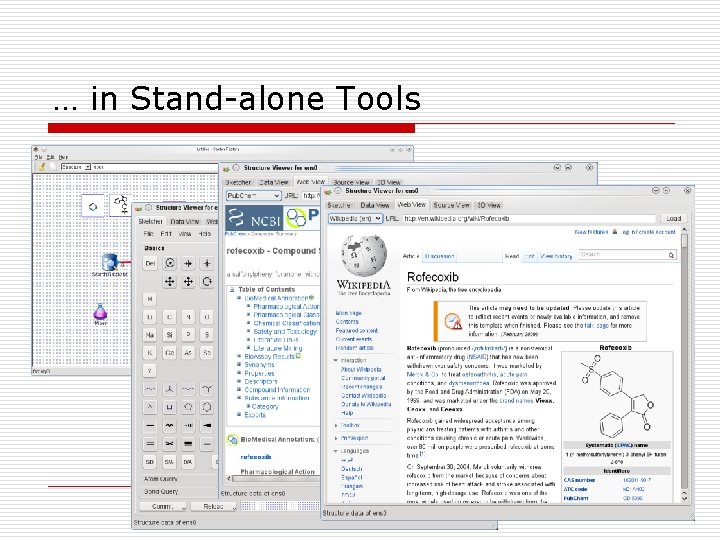This screenshot has width=720, height=540.
Task: Click the Deutsch language link
Action: tap(352, 469)
